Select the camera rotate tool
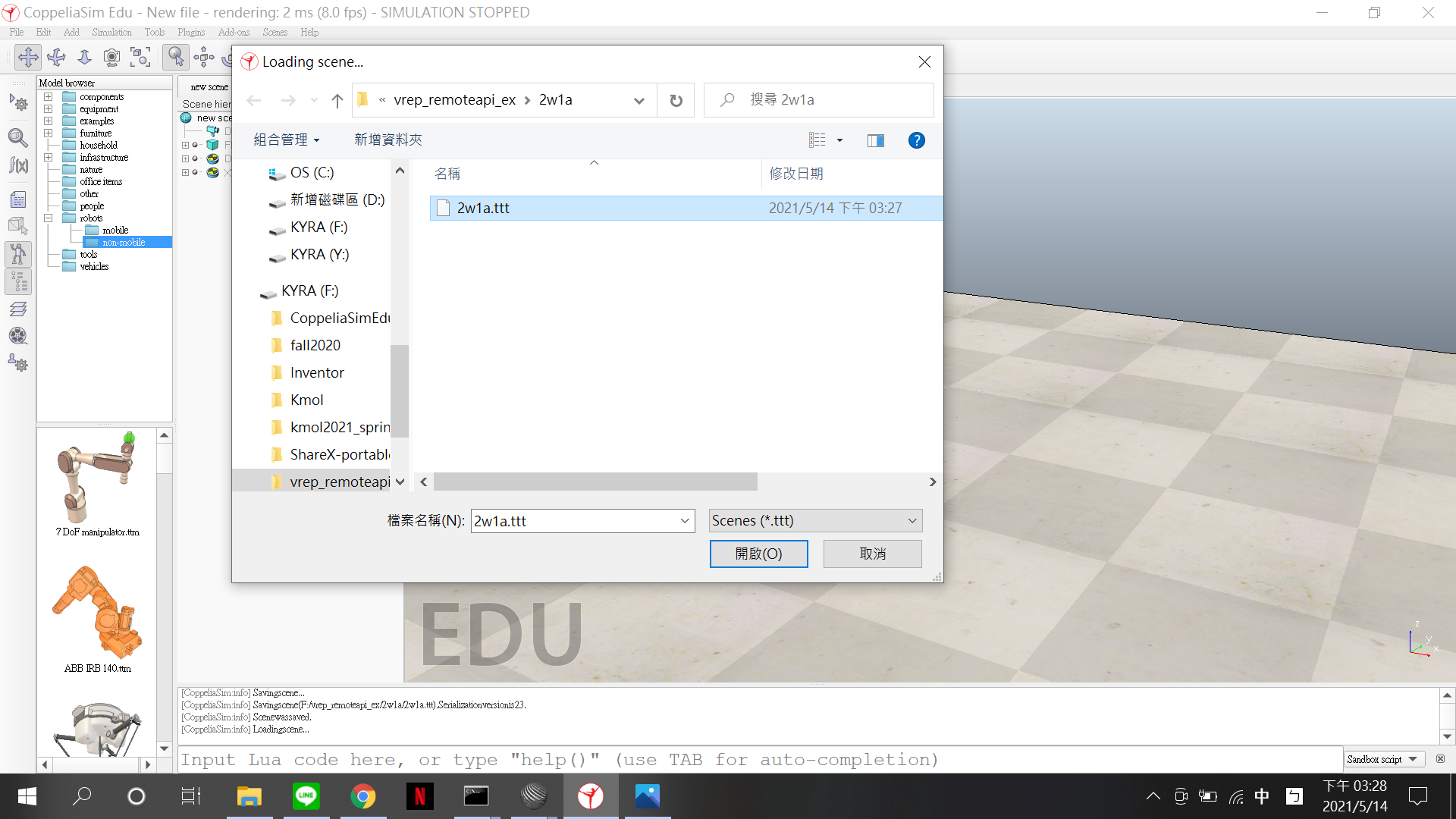Viewport: 1456px width, 819px height. pos(56,57)
